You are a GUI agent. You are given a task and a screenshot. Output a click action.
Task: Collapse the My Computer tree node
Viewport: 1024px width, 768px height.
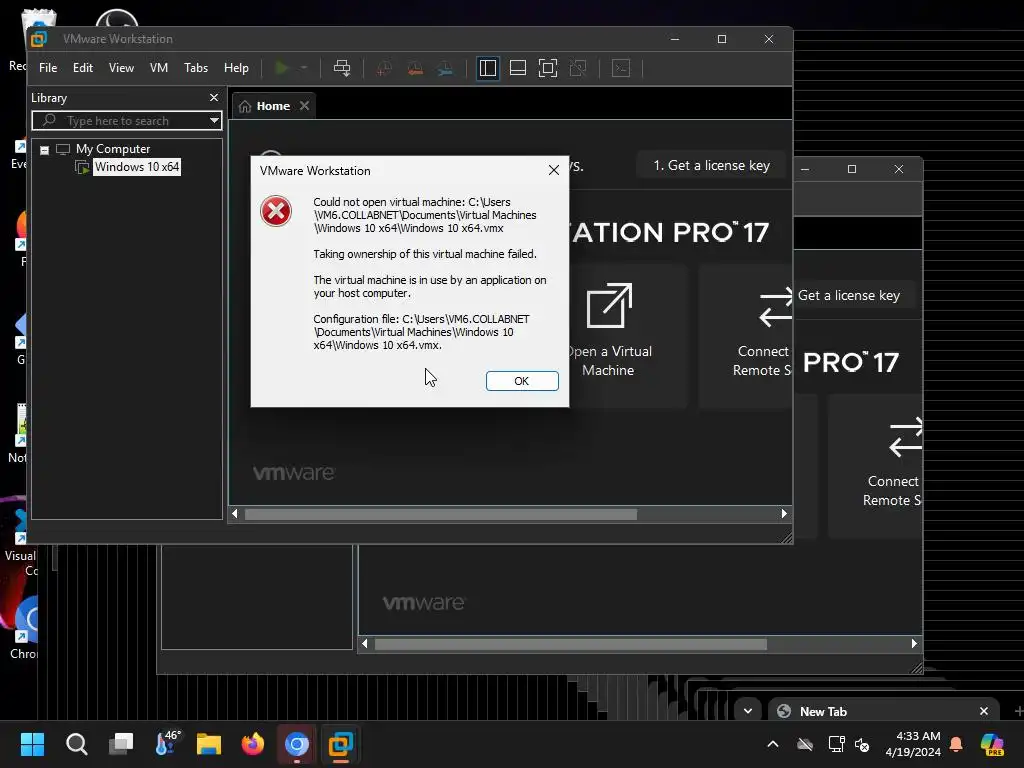[44, 150]
